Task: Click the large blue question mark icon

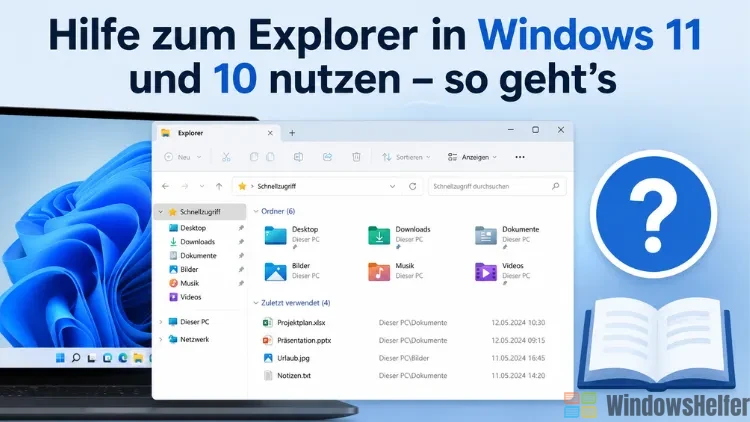Action: tap(653, 214)
